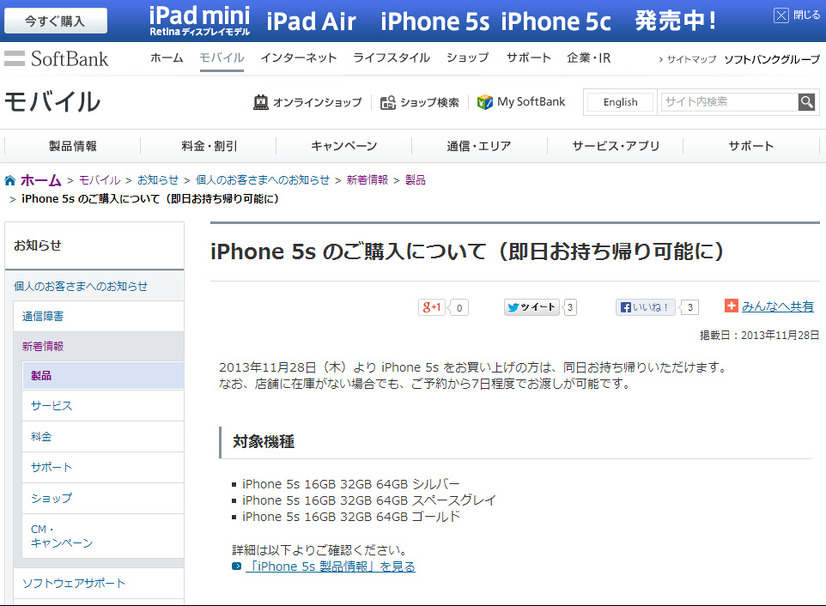The image size is (826, 606).
Task: Select the サービス・アプリ tab
Action: (615, 146)
